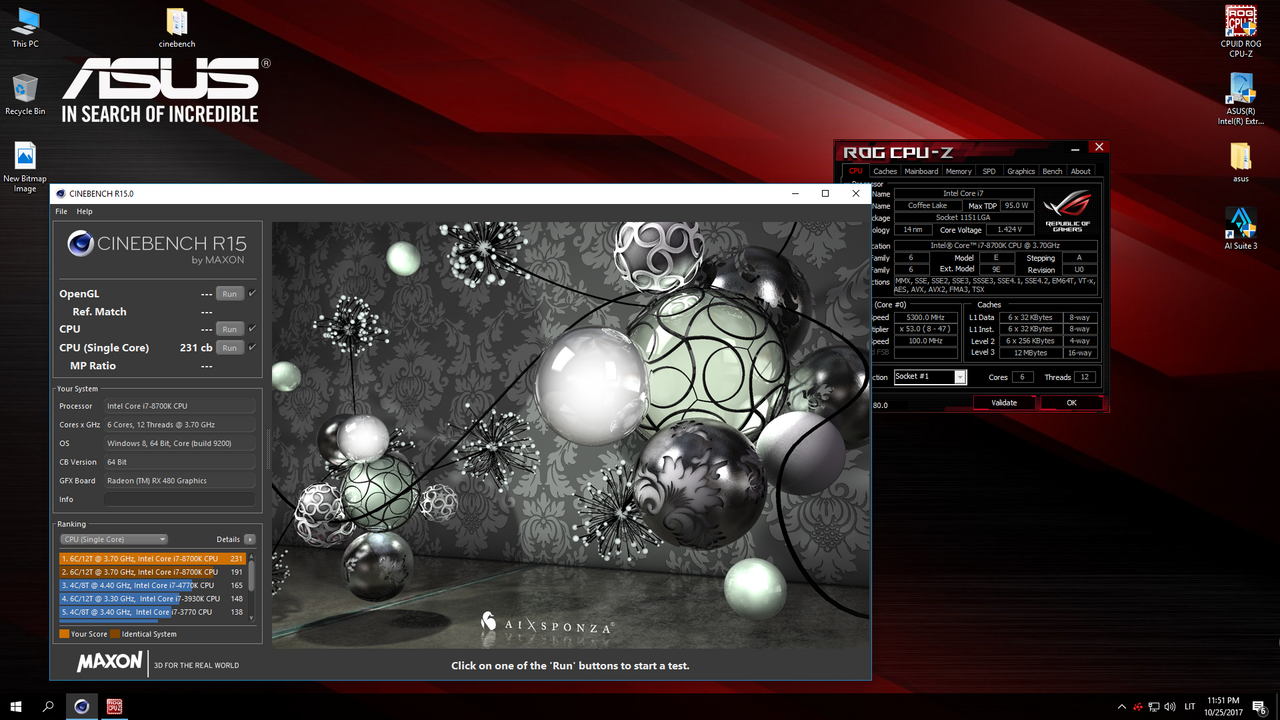Toggle the CPU (Single Core) test checkbox

coord(252,347)
